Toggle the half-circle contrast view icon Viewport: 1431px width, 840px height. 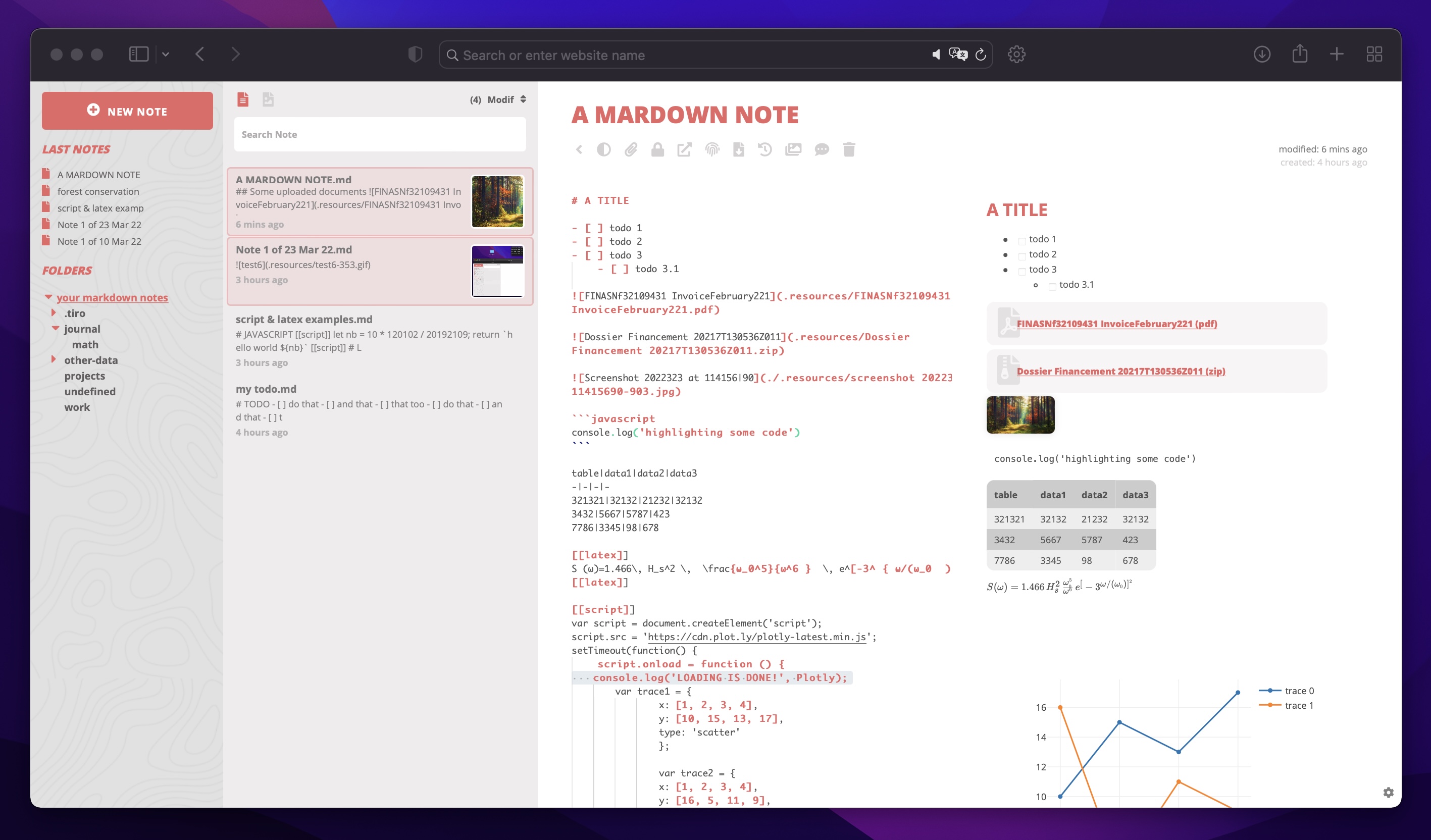(603, 150)
